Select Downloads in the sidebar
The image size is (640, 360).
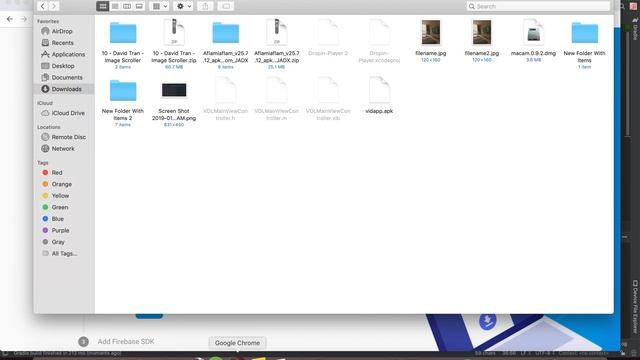click(x=64, y=89)
